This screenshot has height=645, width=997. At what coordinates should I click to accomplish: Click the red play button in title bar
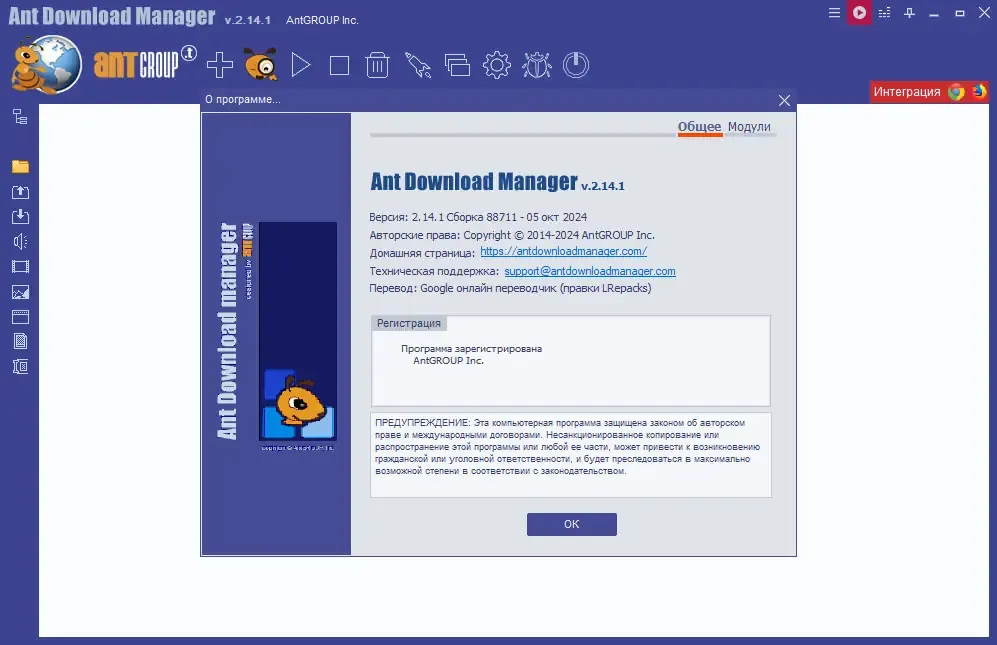pyautogui.click(x=859, y=13)
